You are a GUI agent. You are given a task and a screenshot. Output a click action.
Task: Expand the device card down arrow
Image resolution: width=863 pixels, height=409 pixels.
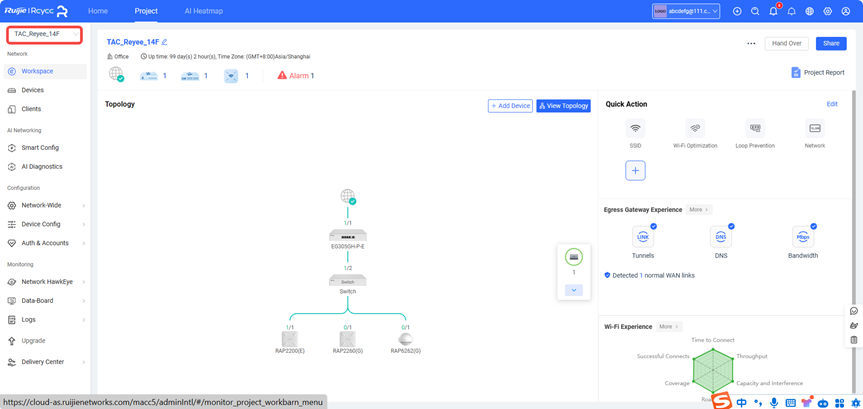[x=573, y=290]
